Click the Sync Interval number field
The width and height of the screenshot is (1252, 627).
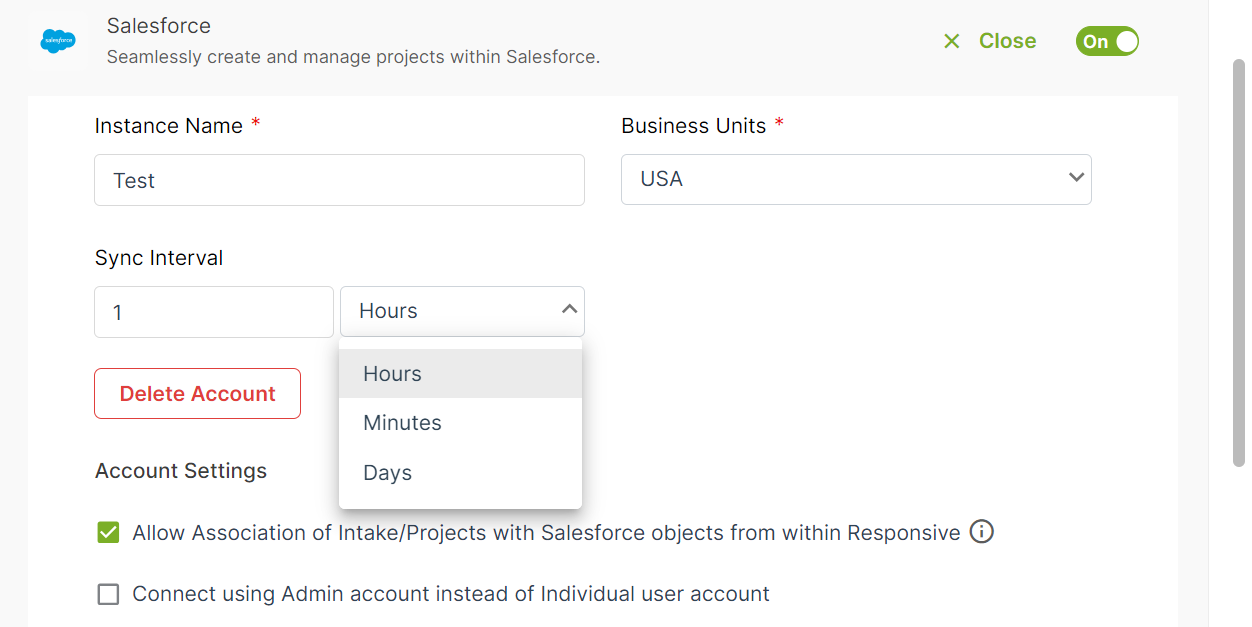pos(214,312)
